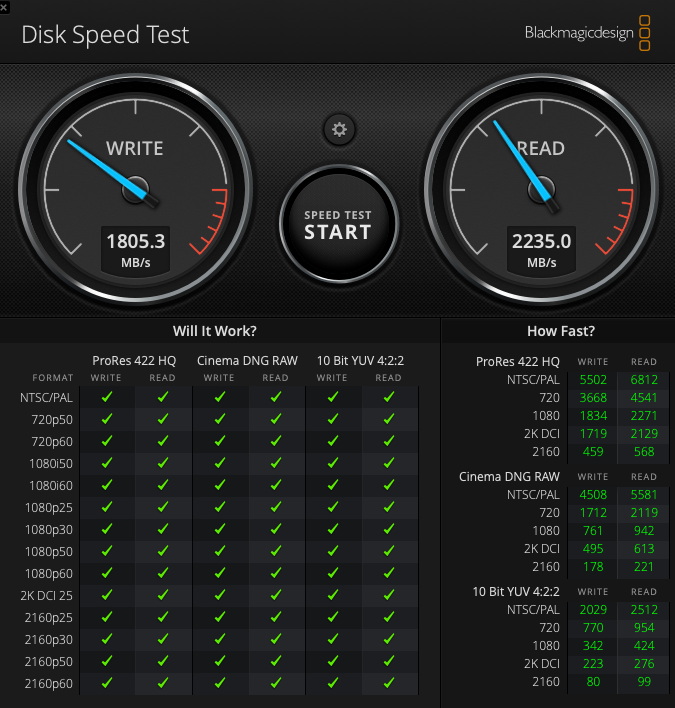Click Cinema DNG RAW read checkmark for 1080p25
The image size is (675, 708).
point(276,507)
